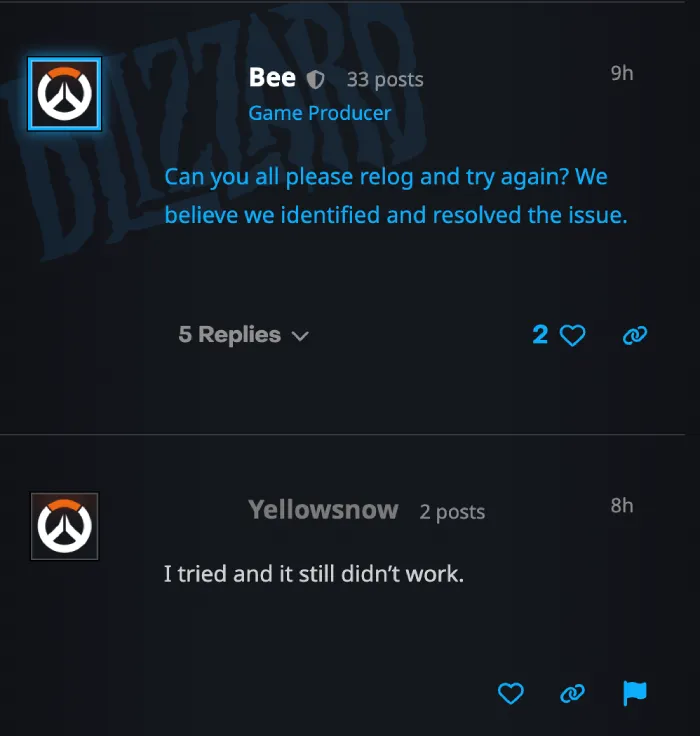This screenshot has width=700, height=736.
Task: Click the 8h post timestamp
Action: 622,506
